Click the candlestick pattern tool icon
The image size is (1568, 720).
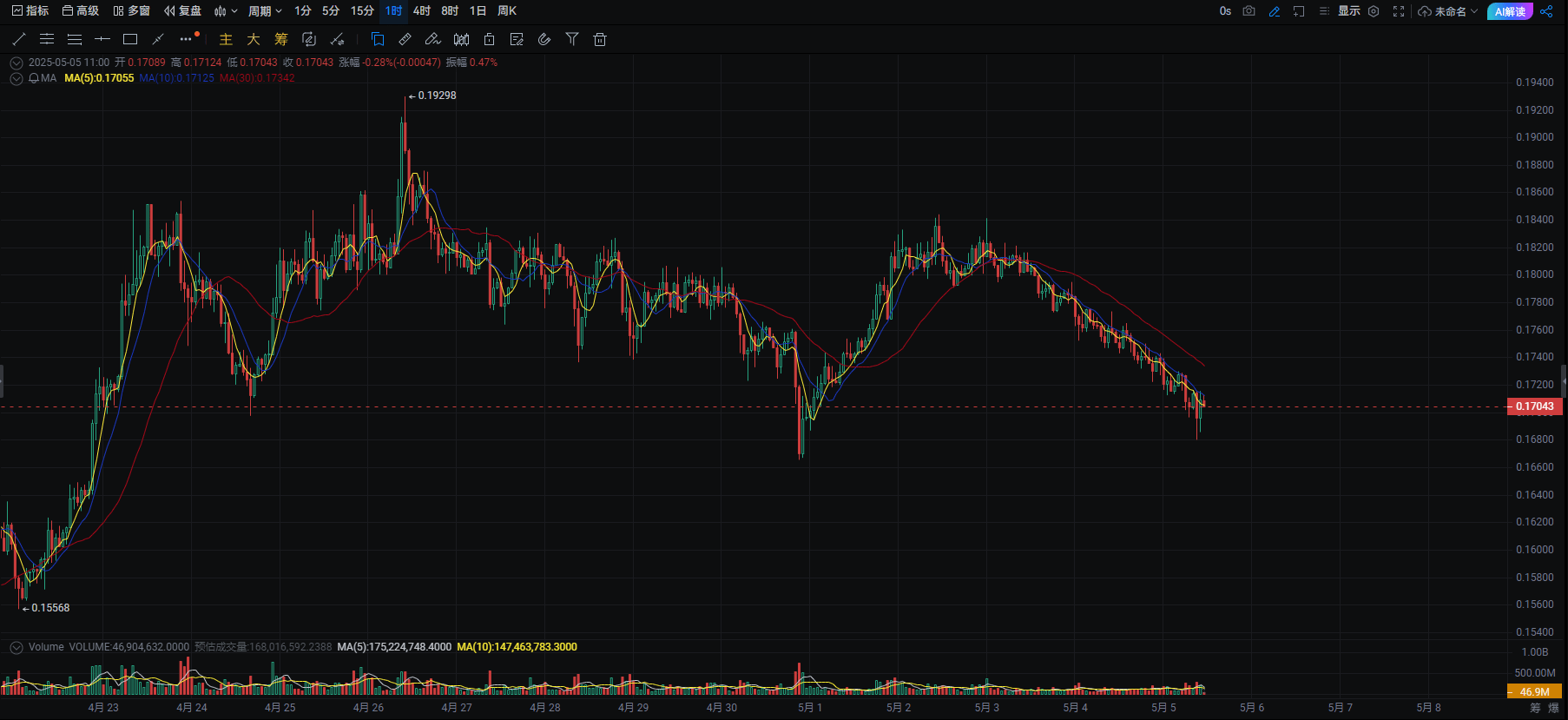point(462,39)
